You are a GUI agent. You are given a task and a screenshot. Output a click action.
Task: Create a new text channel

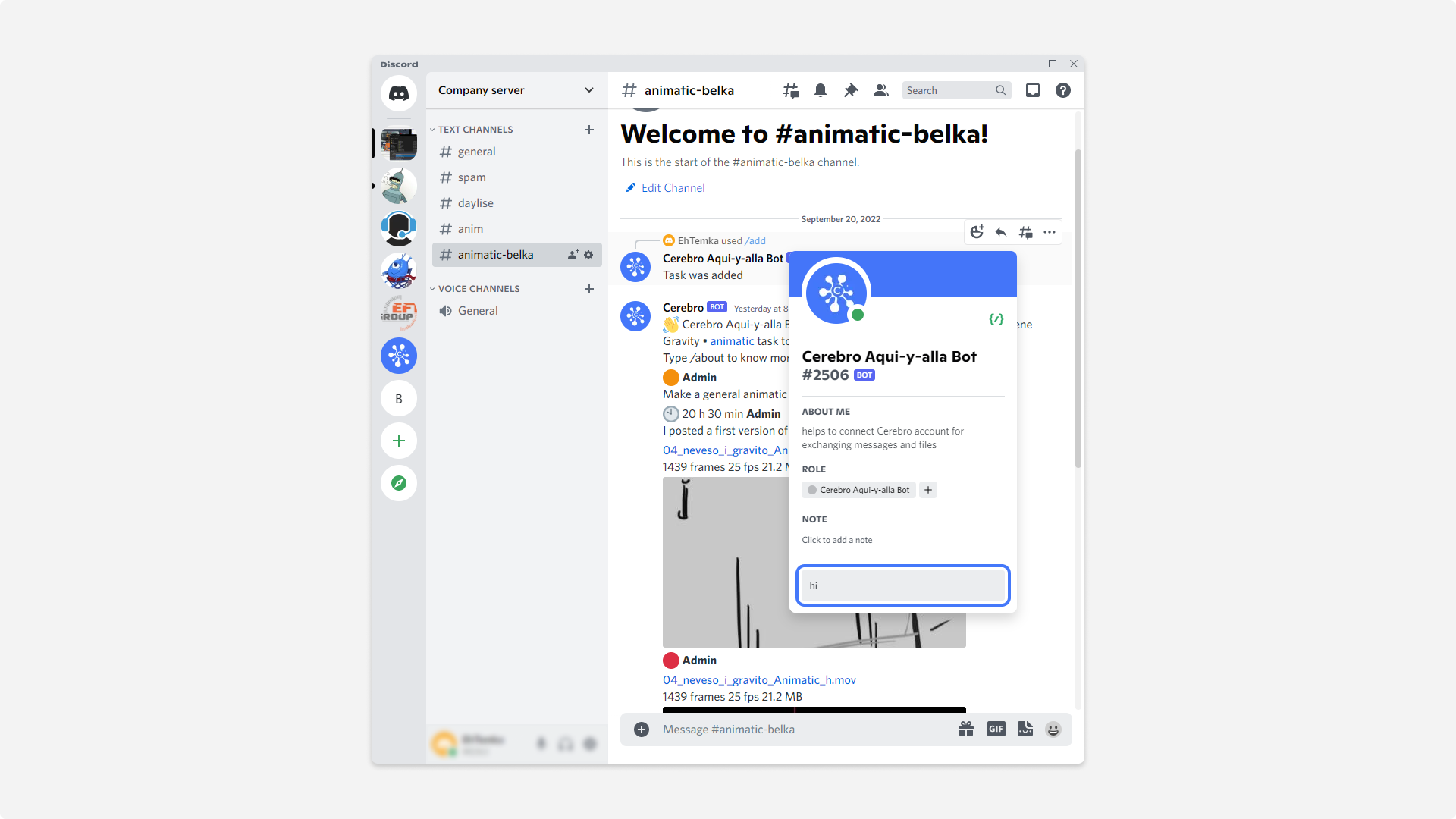pyautogui.click(x=589, y=130)
